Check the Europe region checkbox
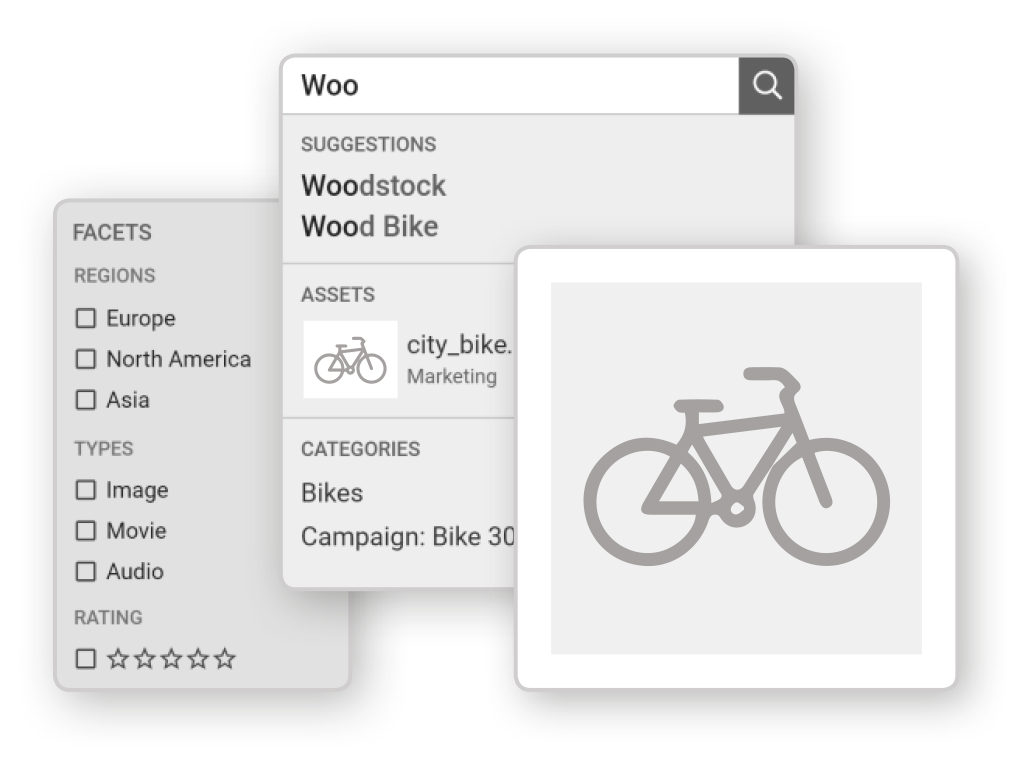 coord(86,318)
